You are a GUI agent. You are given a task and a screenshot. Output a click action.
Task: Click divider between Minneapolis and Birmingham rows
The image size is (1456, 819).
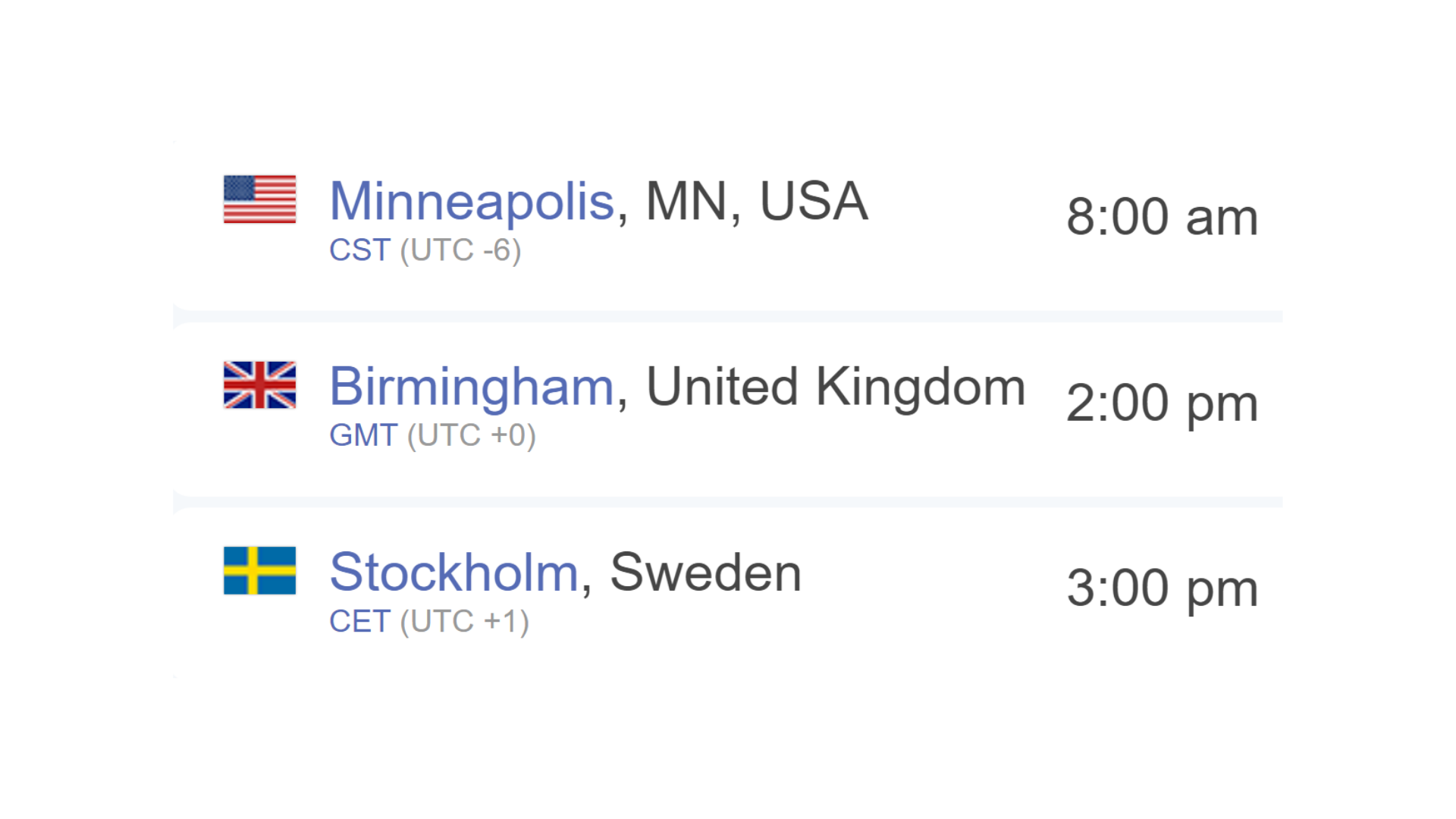[x=728, y=316]
